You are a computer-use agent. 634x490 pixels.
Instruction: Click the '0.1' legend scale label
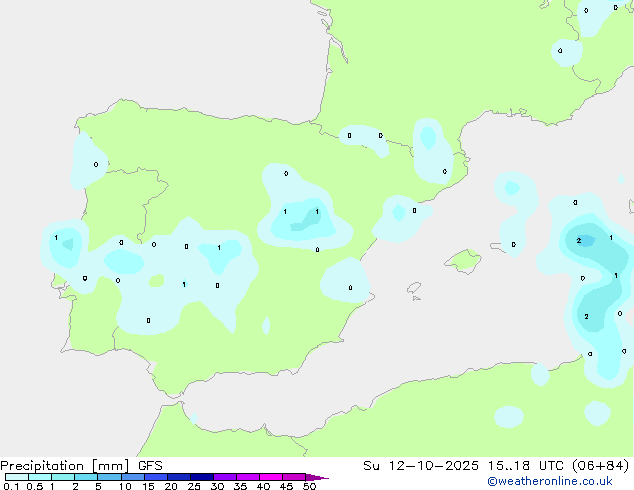11,486
